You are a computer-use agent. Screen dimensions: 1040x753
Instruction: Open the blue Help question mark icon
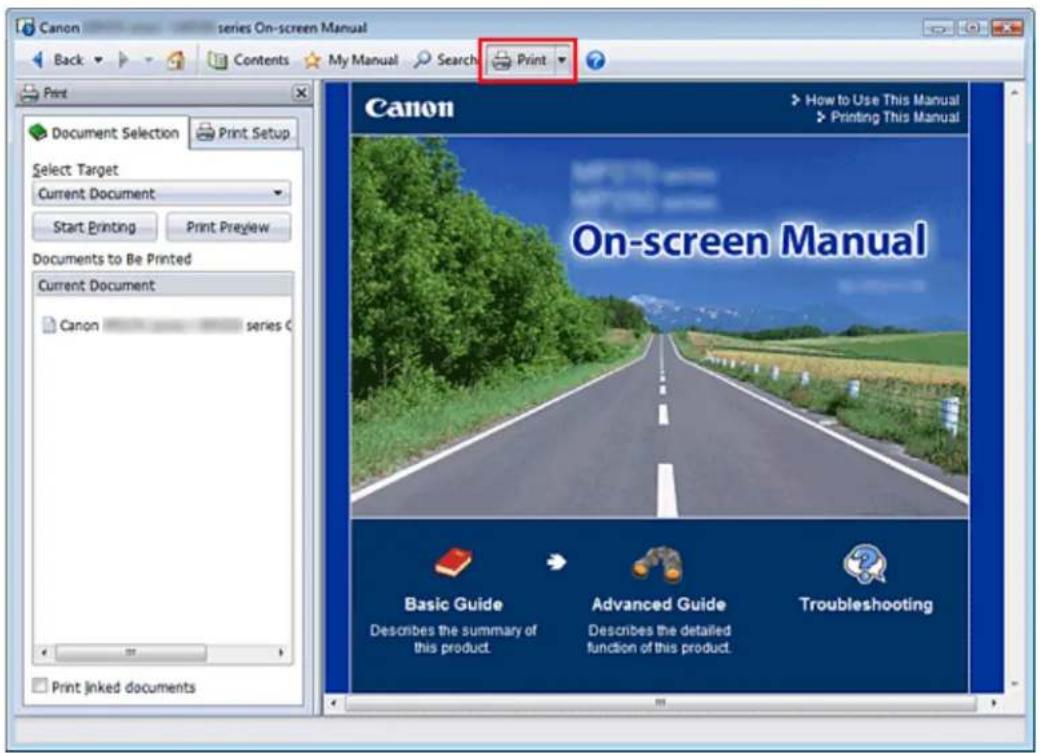coord(596,60)
